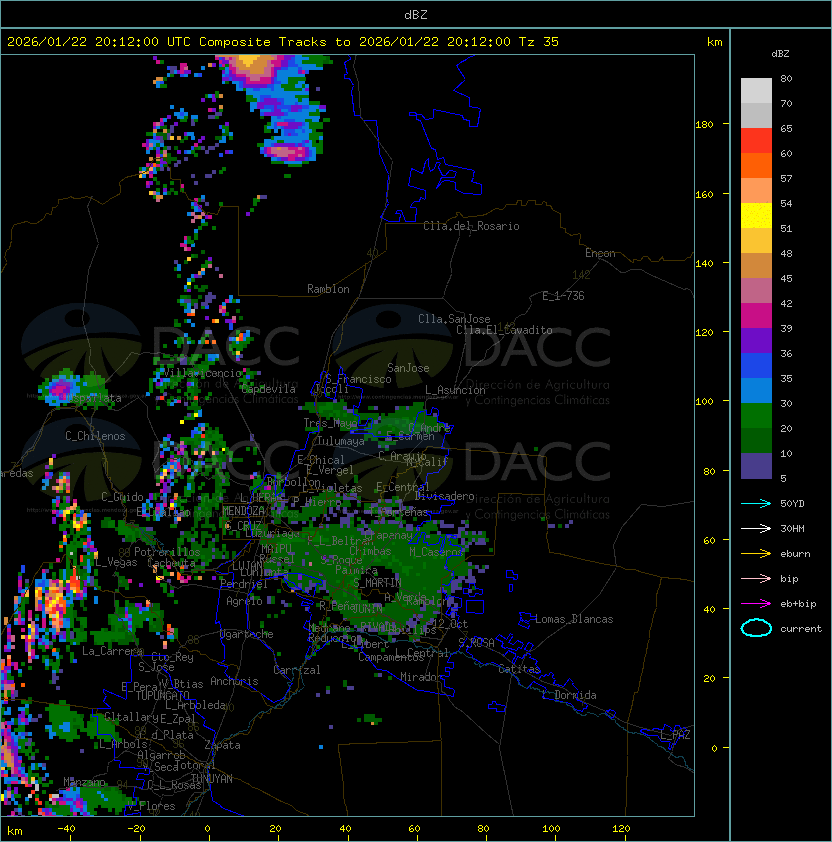Image resolution: width=832 pixels, height=842 pixels.
Task: Pick the purple 36-39 dBZ legend swatch
Action: coord(756,340)
